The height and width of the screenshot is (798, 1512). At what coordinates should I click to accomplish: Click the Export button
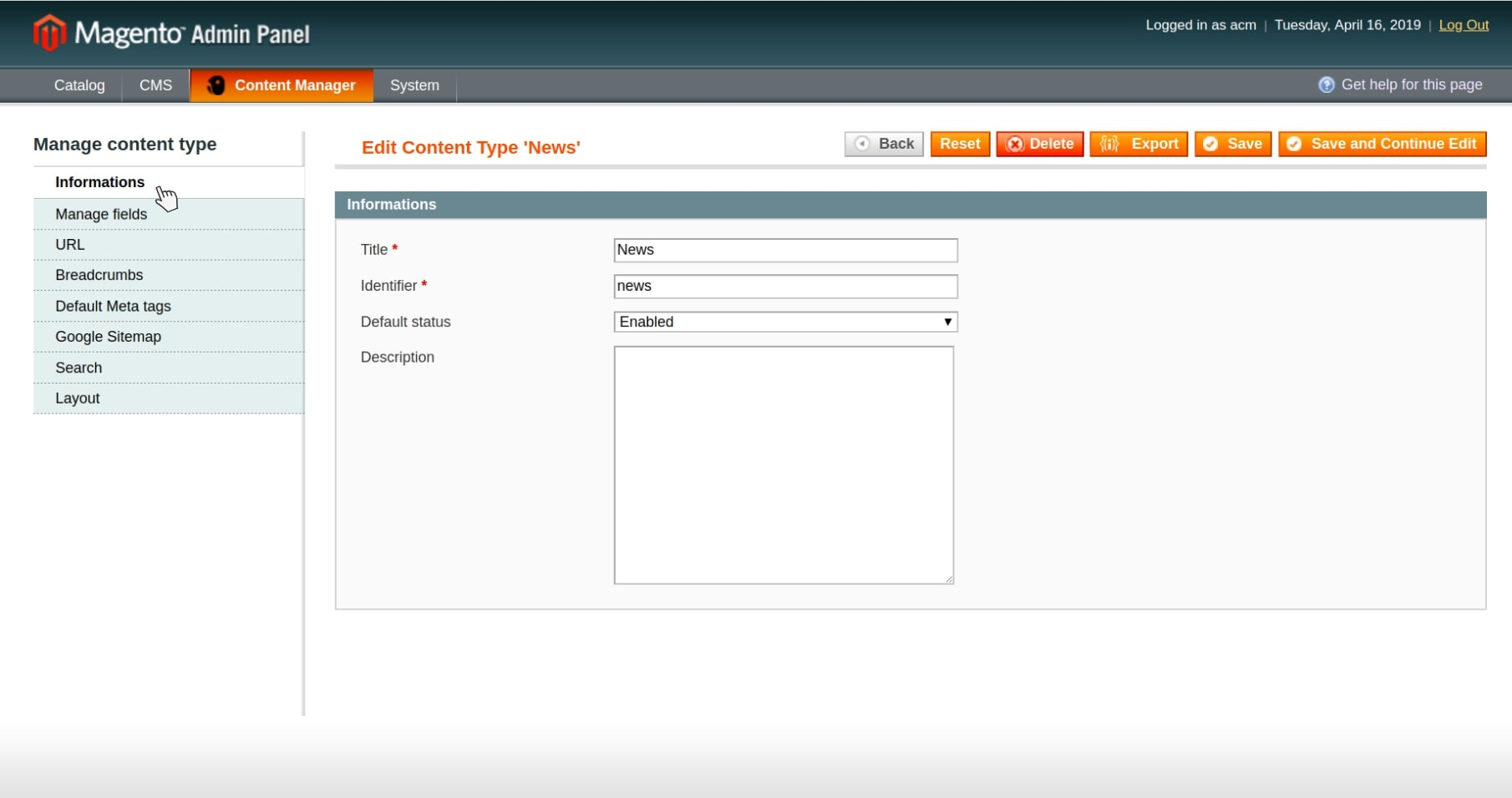[x=1139, y=144]
